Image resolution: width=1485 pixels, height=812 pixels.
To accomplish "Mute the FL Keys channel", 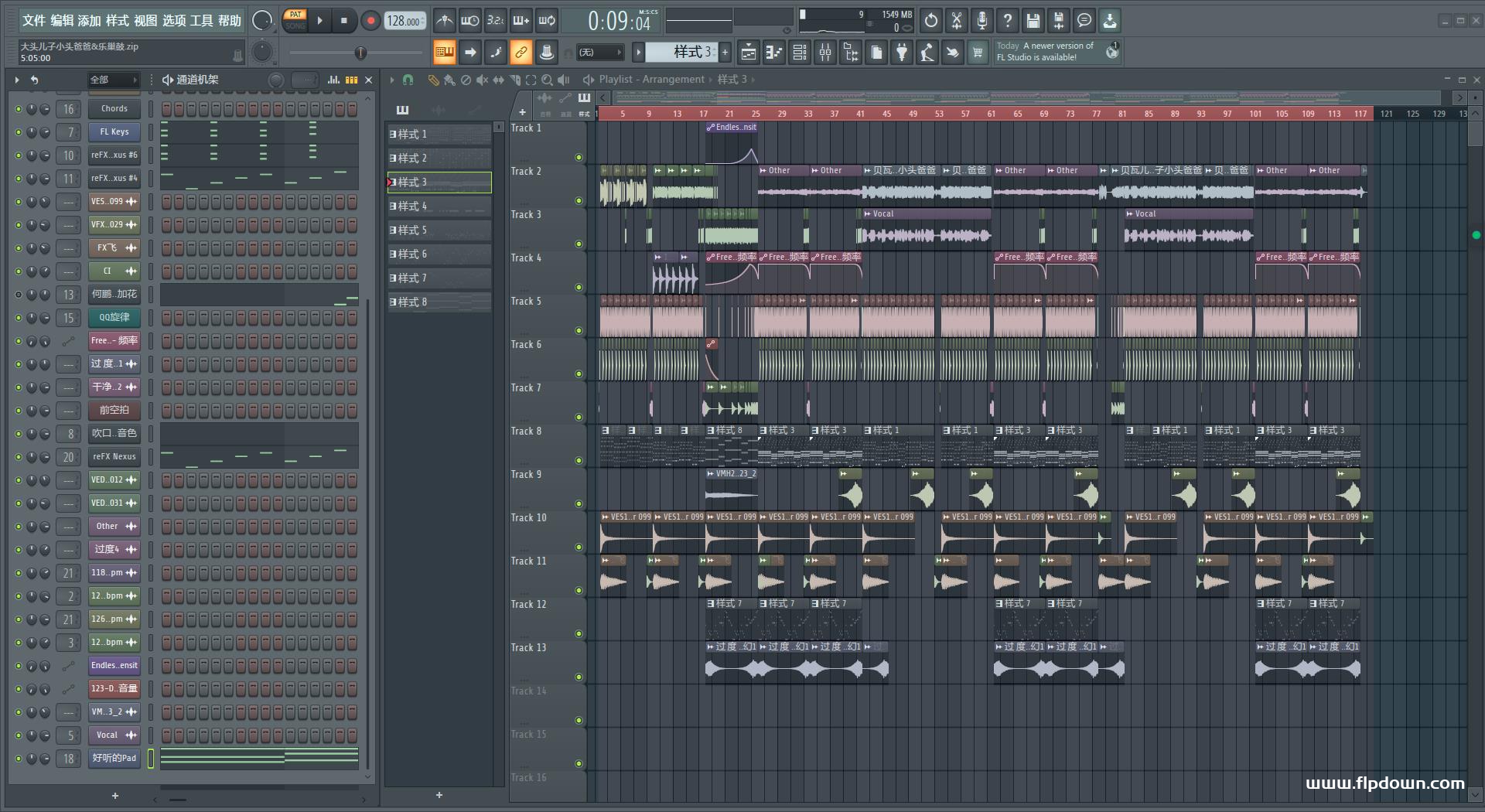I will (19, 132).
